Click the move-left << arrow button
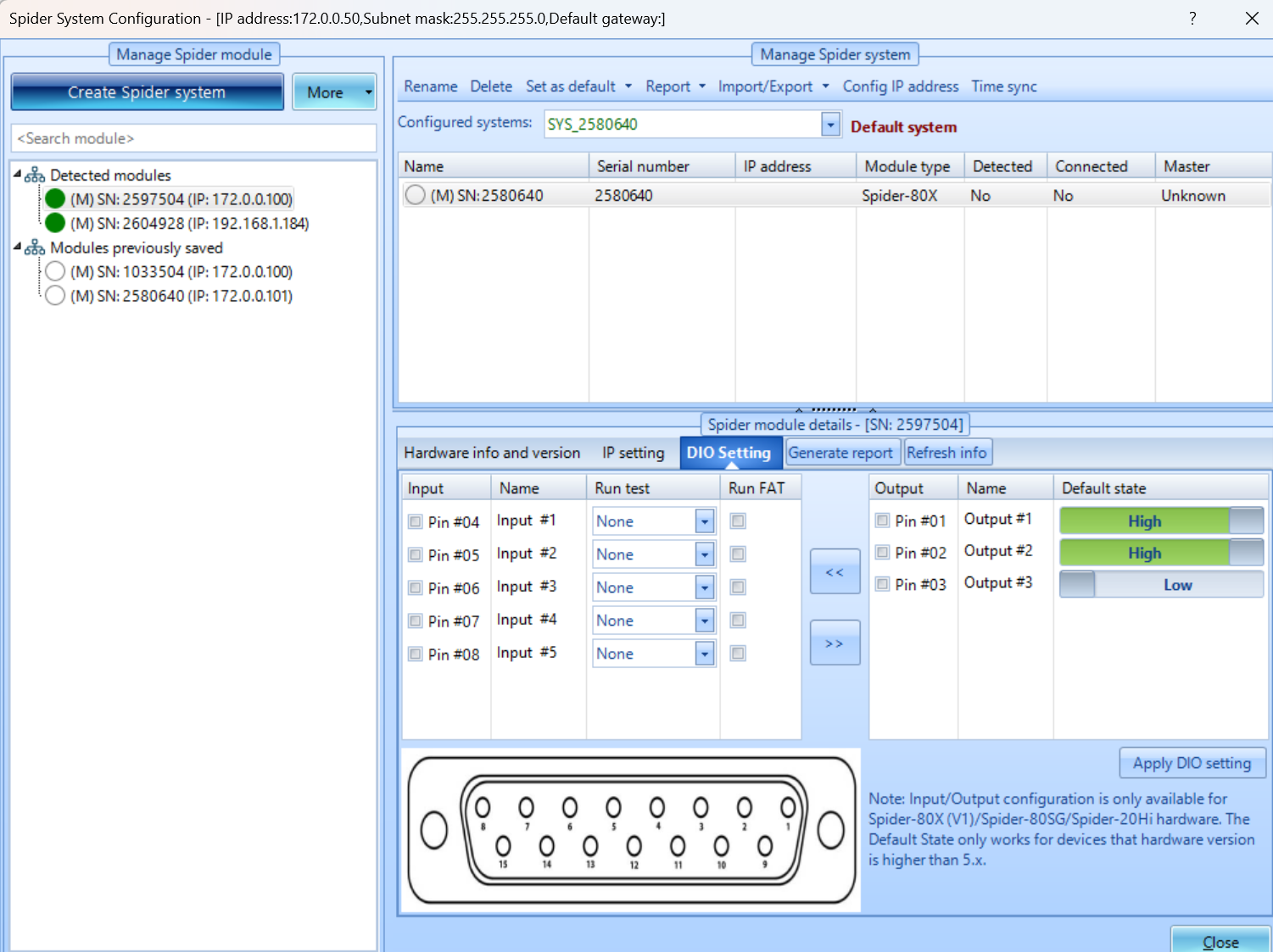This screenshot has width=1273, height=952. [x=835, y=572]
